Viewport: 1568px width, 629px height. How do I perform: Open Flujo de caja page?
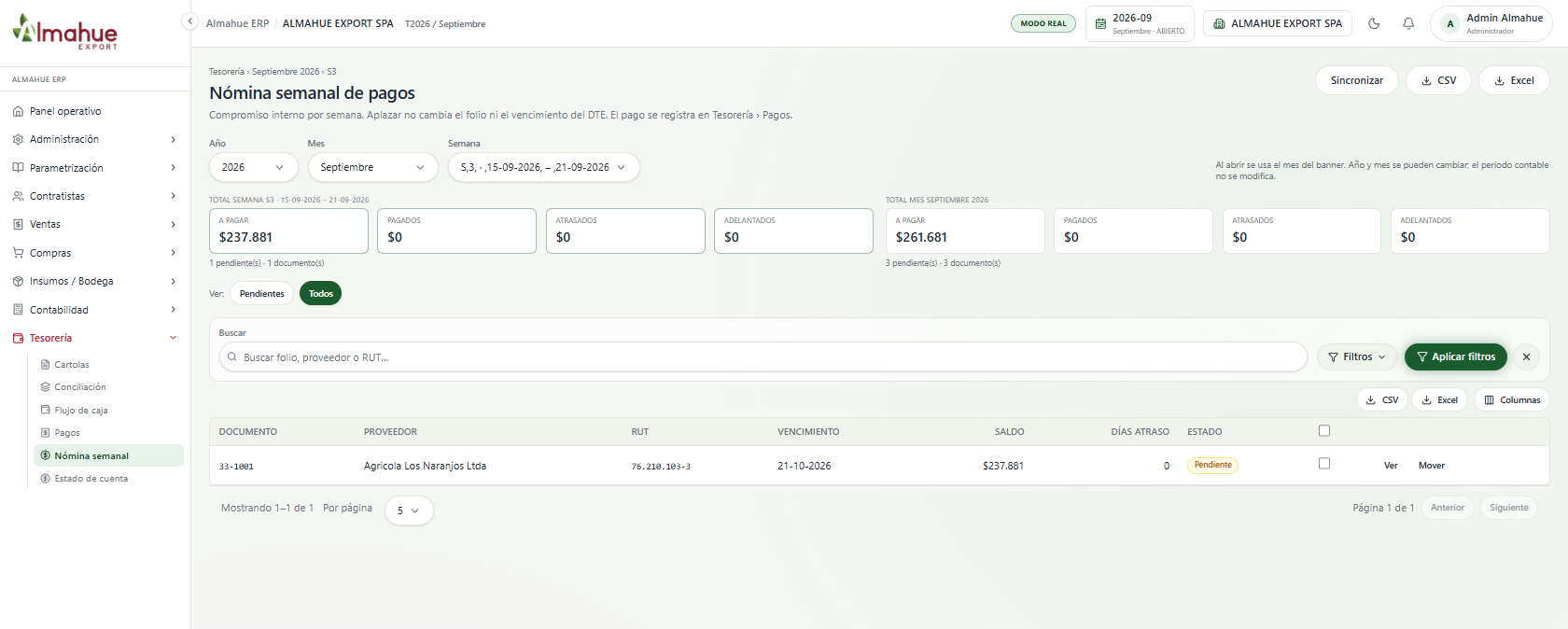(108, 411)
